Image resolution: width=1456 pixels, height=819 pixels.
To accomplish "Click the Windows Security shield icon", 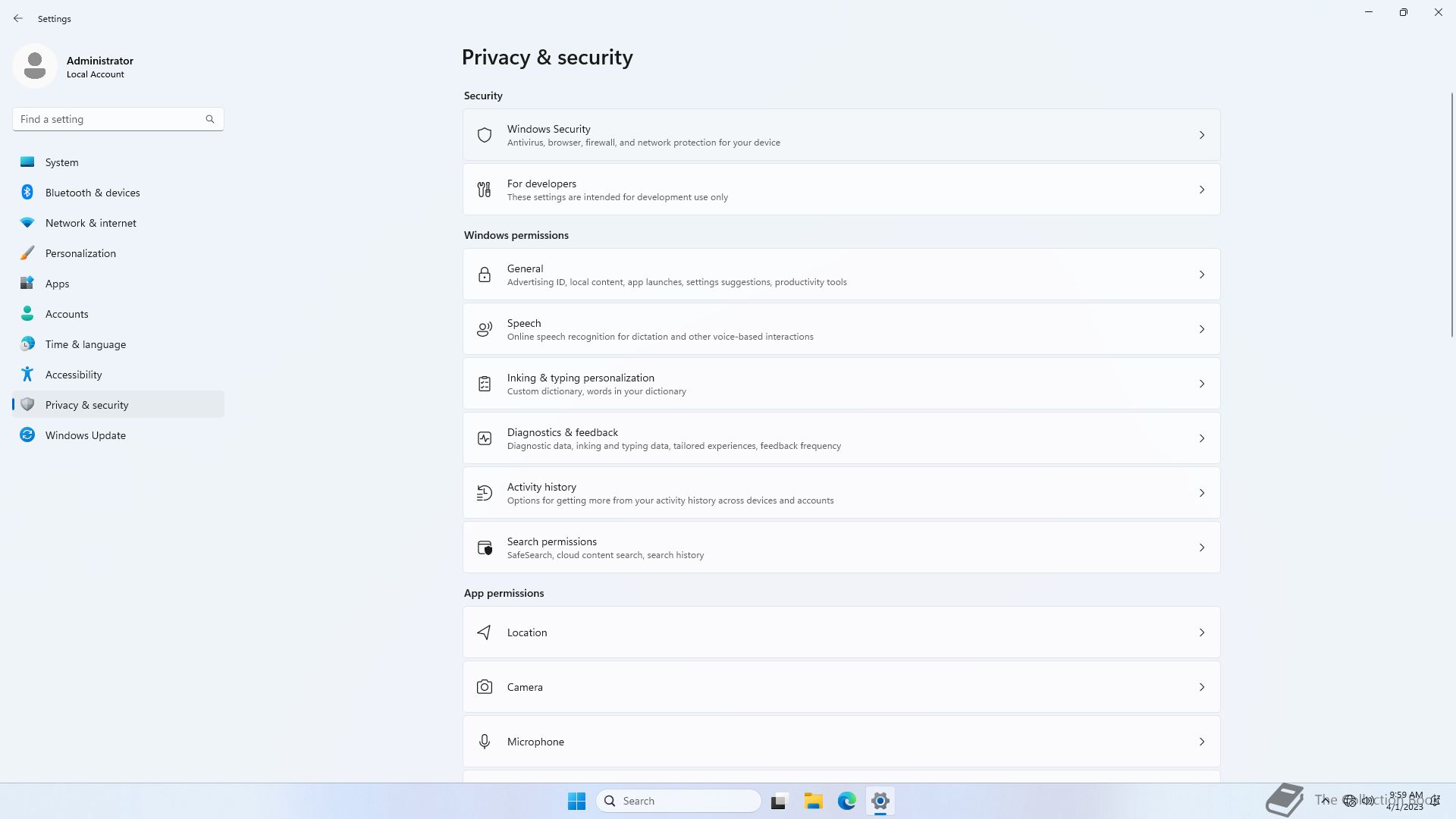I will [485, 135].
